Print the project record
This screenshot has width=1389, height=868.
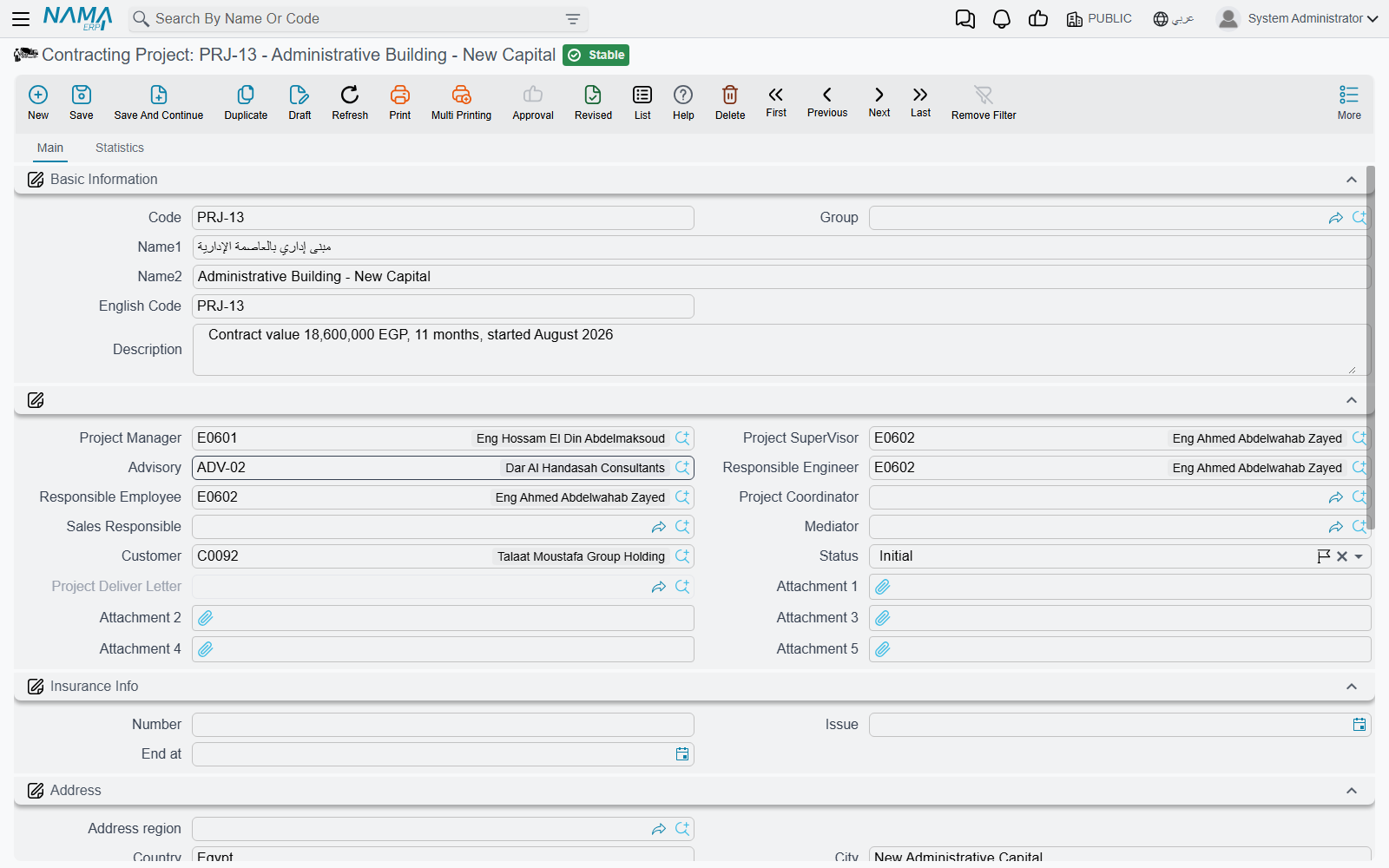pos(400,102)
